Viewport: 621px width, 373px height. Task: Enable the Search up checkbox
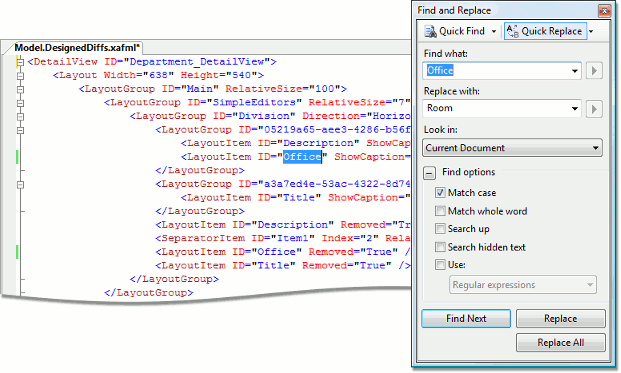440,228
